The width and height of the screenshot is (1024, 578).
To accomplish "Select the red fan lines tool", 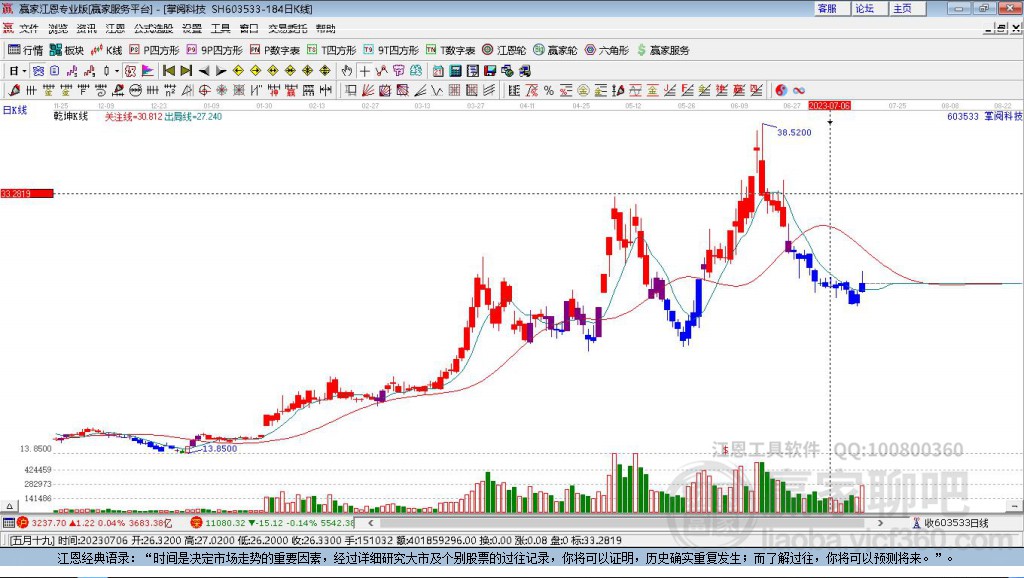I will pos(368,90).
